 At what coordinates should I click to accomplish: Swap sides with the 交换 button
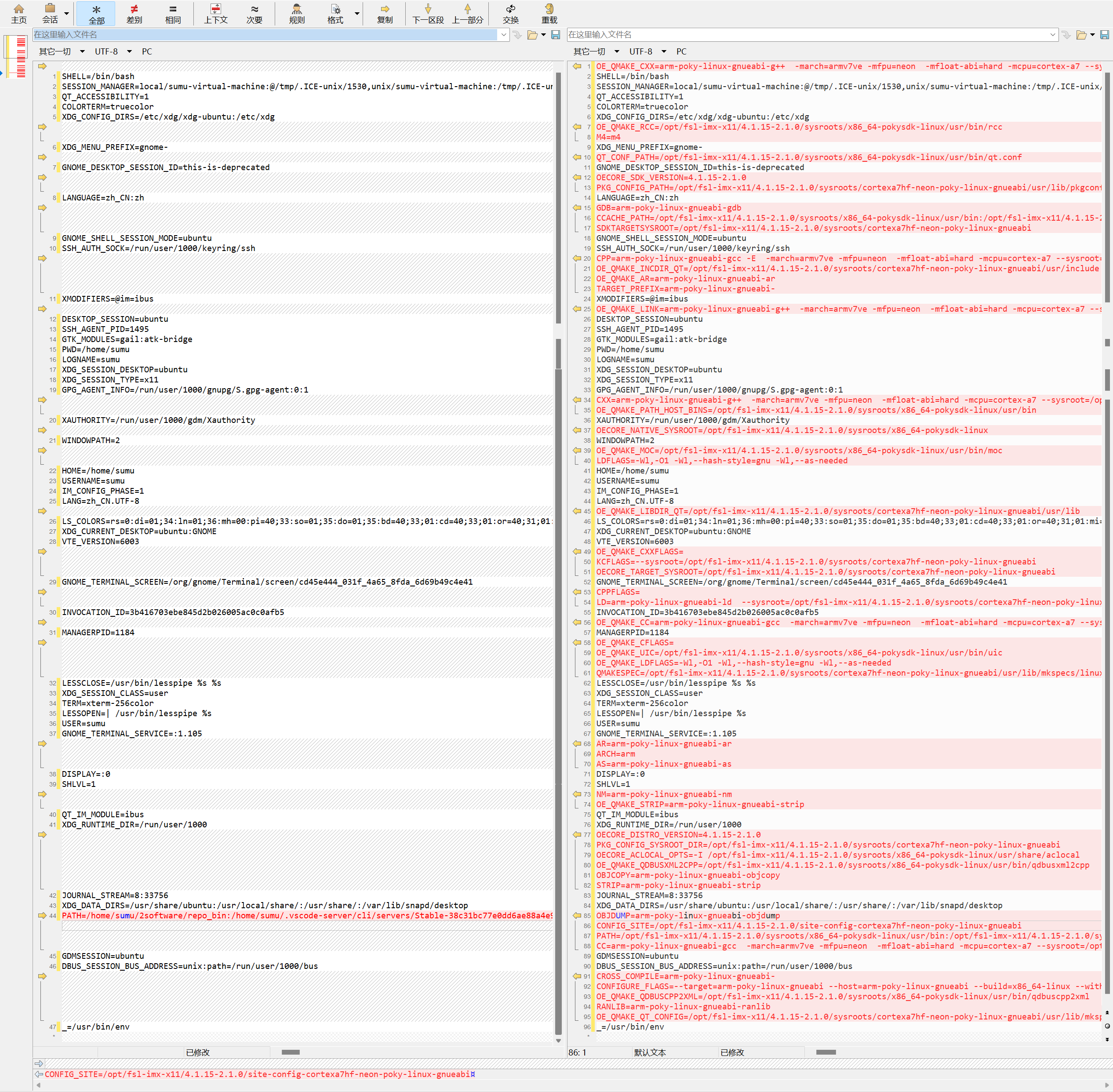(x=510, y=14)
